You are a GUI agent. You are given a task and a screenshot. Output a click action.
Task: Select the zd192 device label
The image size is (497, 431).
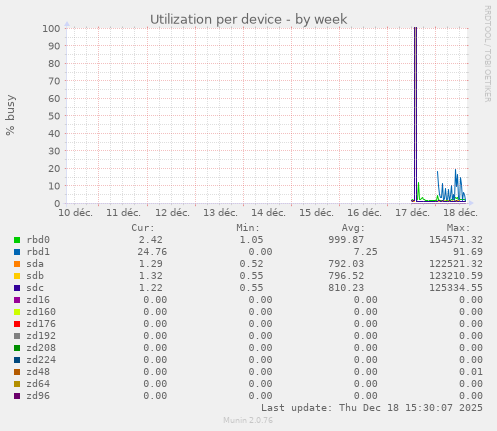pos(41,336)
